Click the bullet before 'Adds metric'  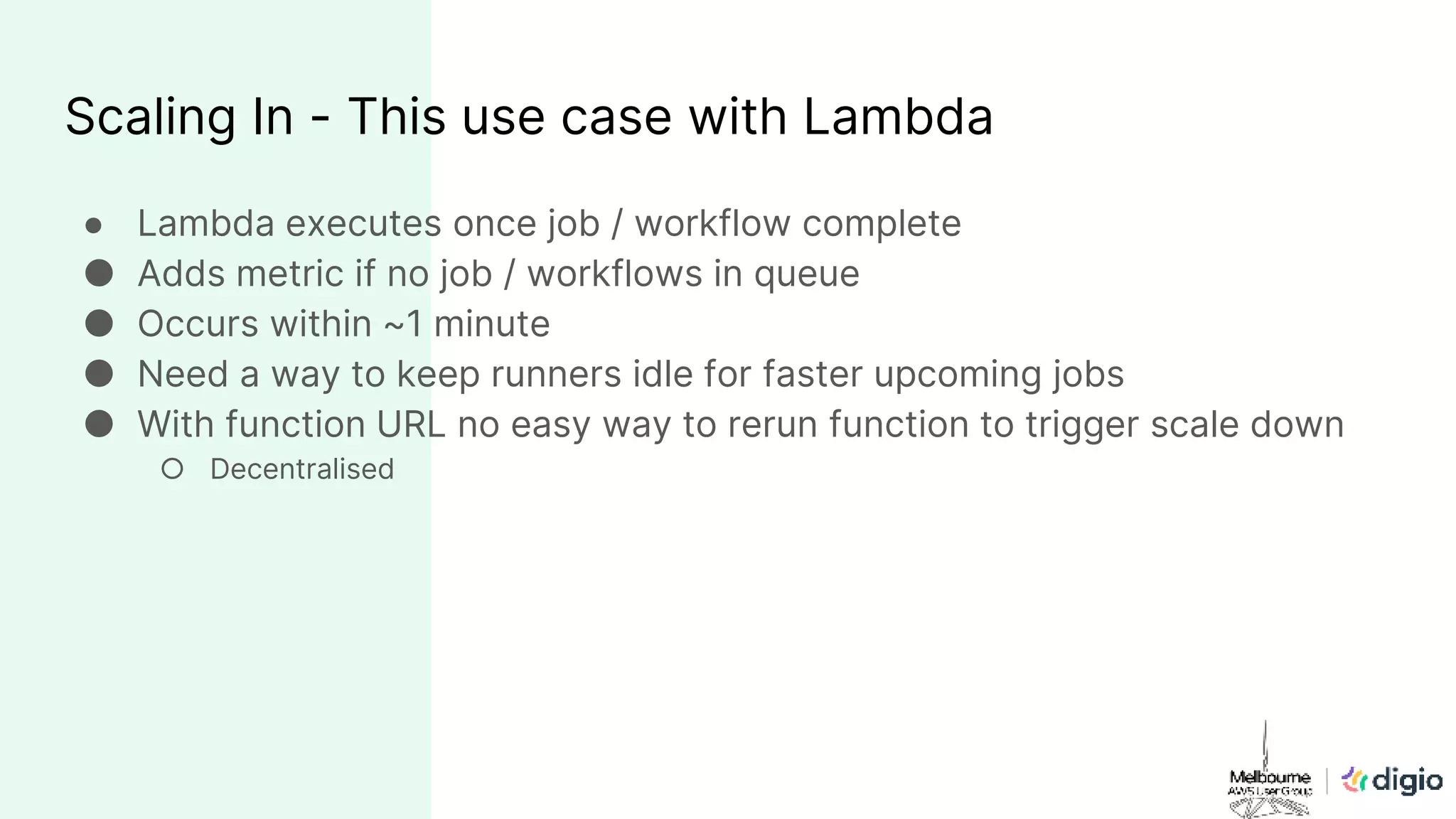[x=99, y=273]
